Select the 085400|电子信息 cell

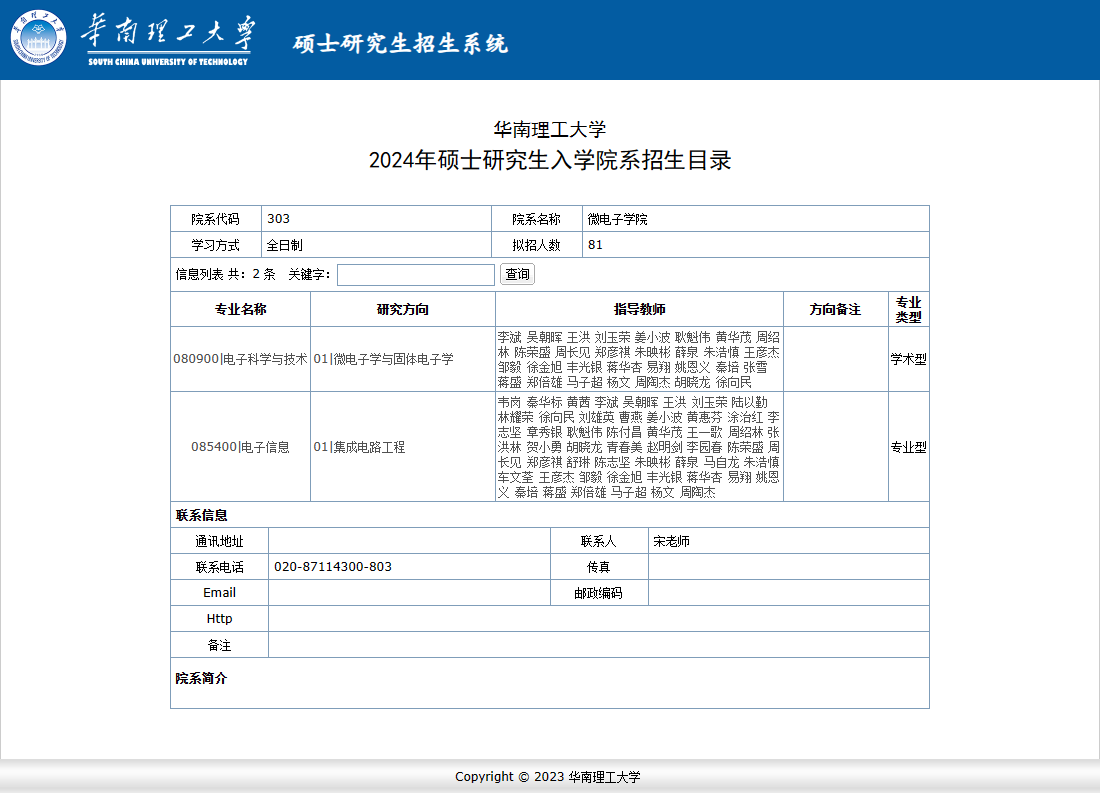(x=240, y=447)
